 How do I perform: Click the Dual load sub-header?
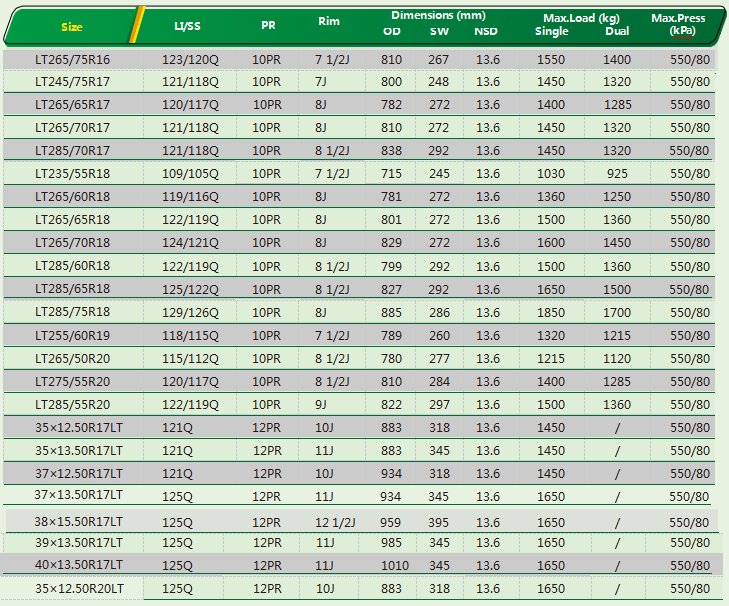617,31
